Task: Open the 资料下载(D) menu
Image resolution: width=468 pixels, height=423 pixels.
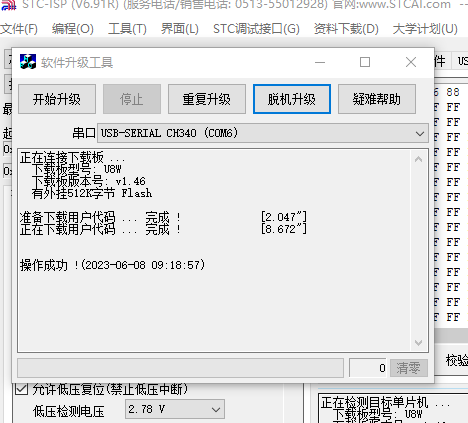Action: point(346,29)
